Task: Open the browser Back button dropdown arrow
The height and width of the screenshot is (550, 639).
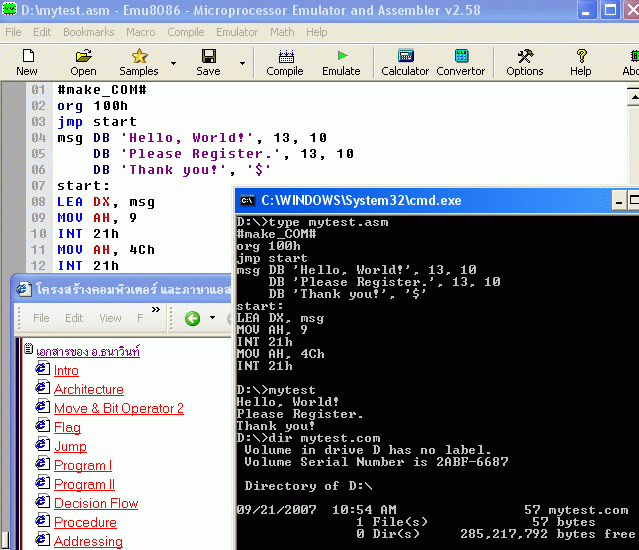Action: [x=213, y=319]
